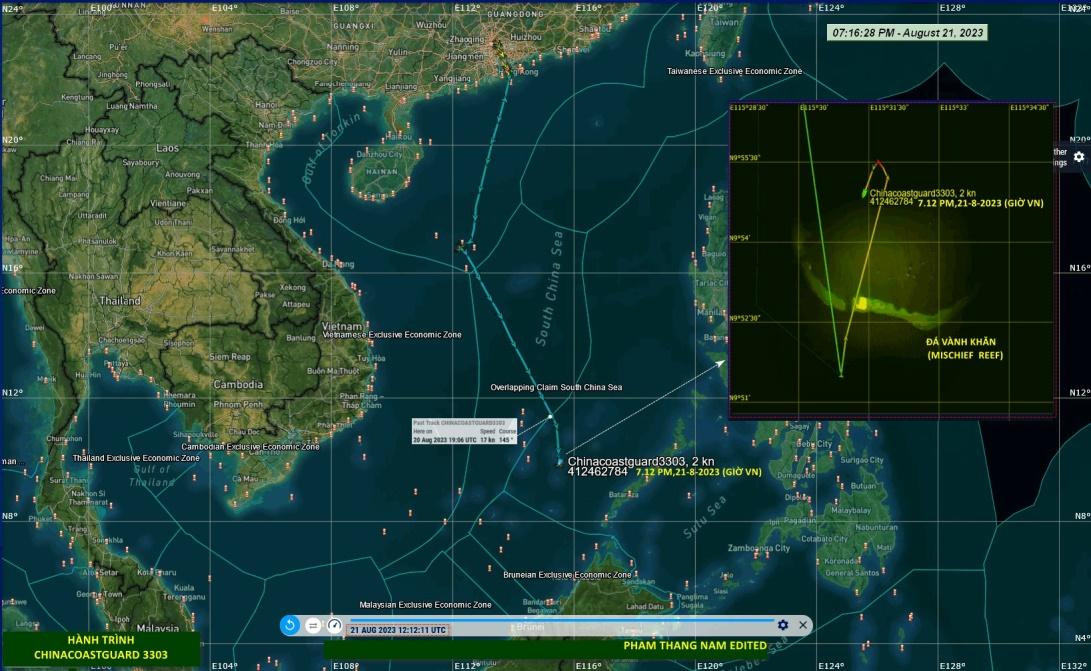Click the Sulu Sea label
This screenshot has width=1091, height=671.
(705, 517)
